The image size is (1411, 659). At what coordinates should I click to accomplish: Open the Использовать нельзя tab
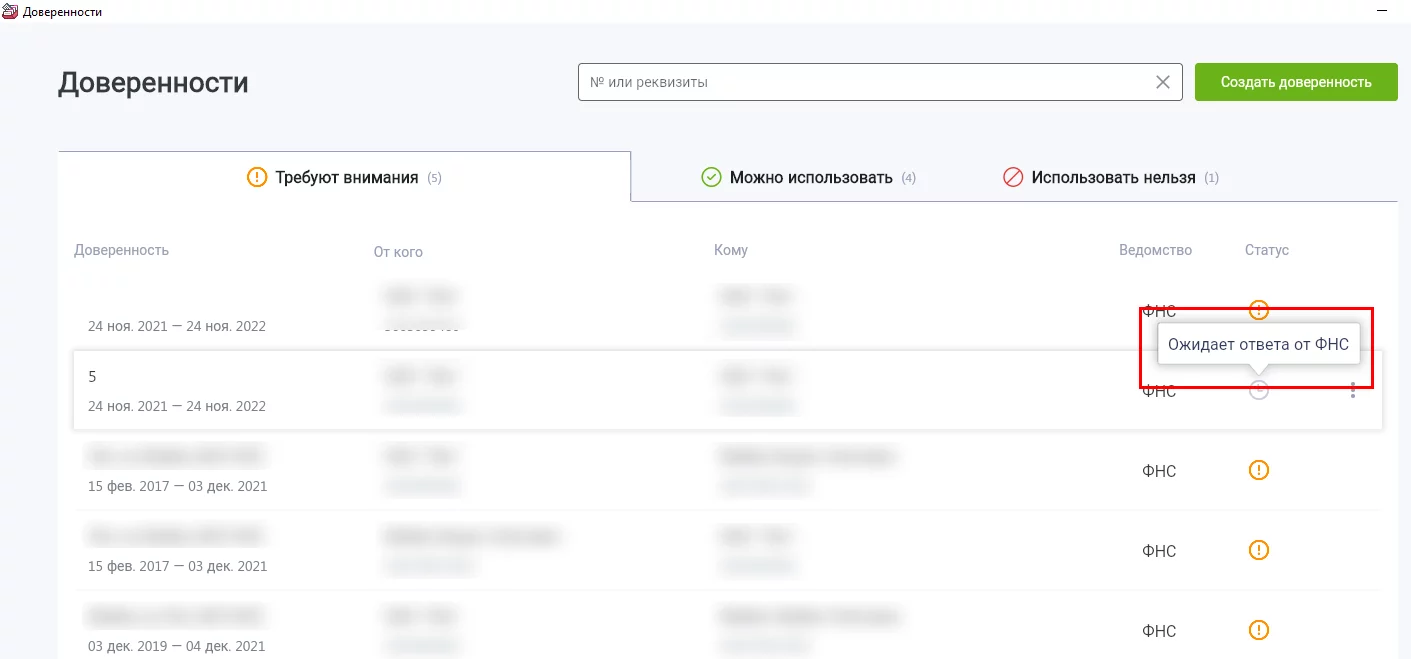pos(1113,178)
